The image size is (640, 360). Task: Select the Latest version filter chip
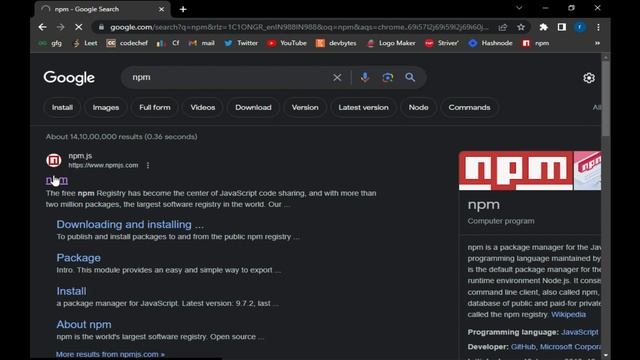click(363, 107)
